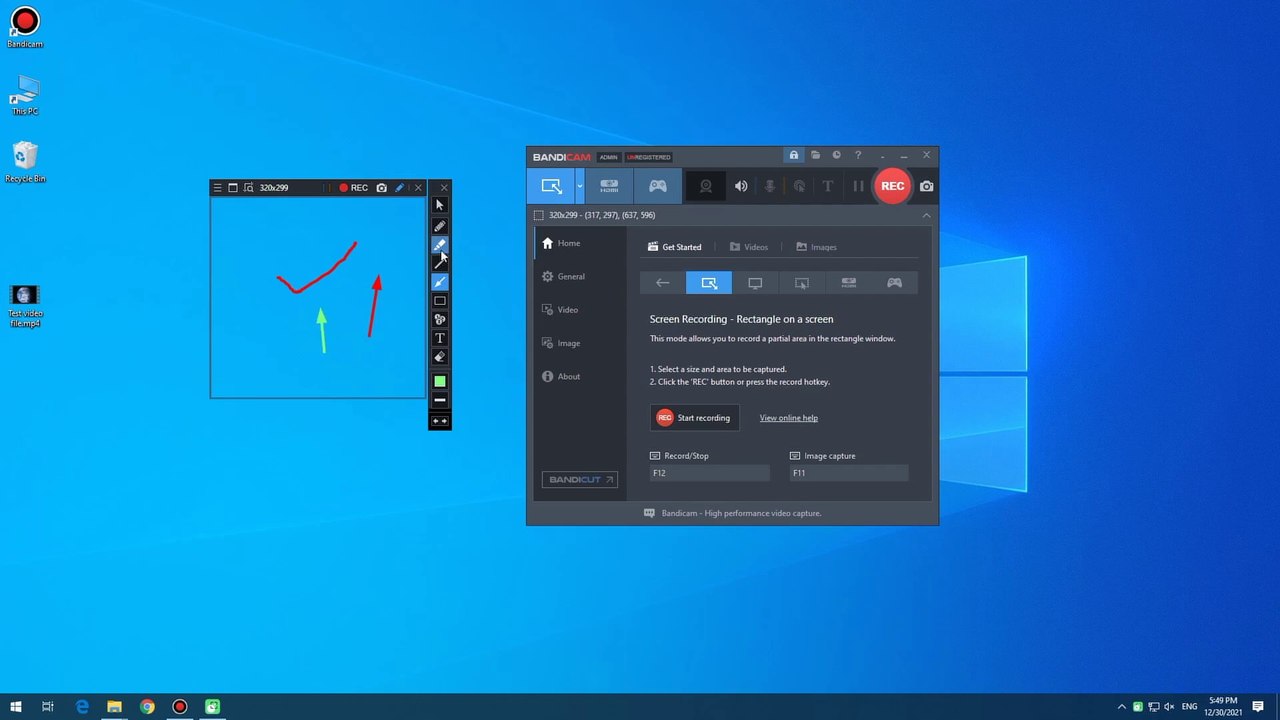Screen dimensions: 1280x720
Task: Click the find window selector icon
Action: [x=248, y=188]
